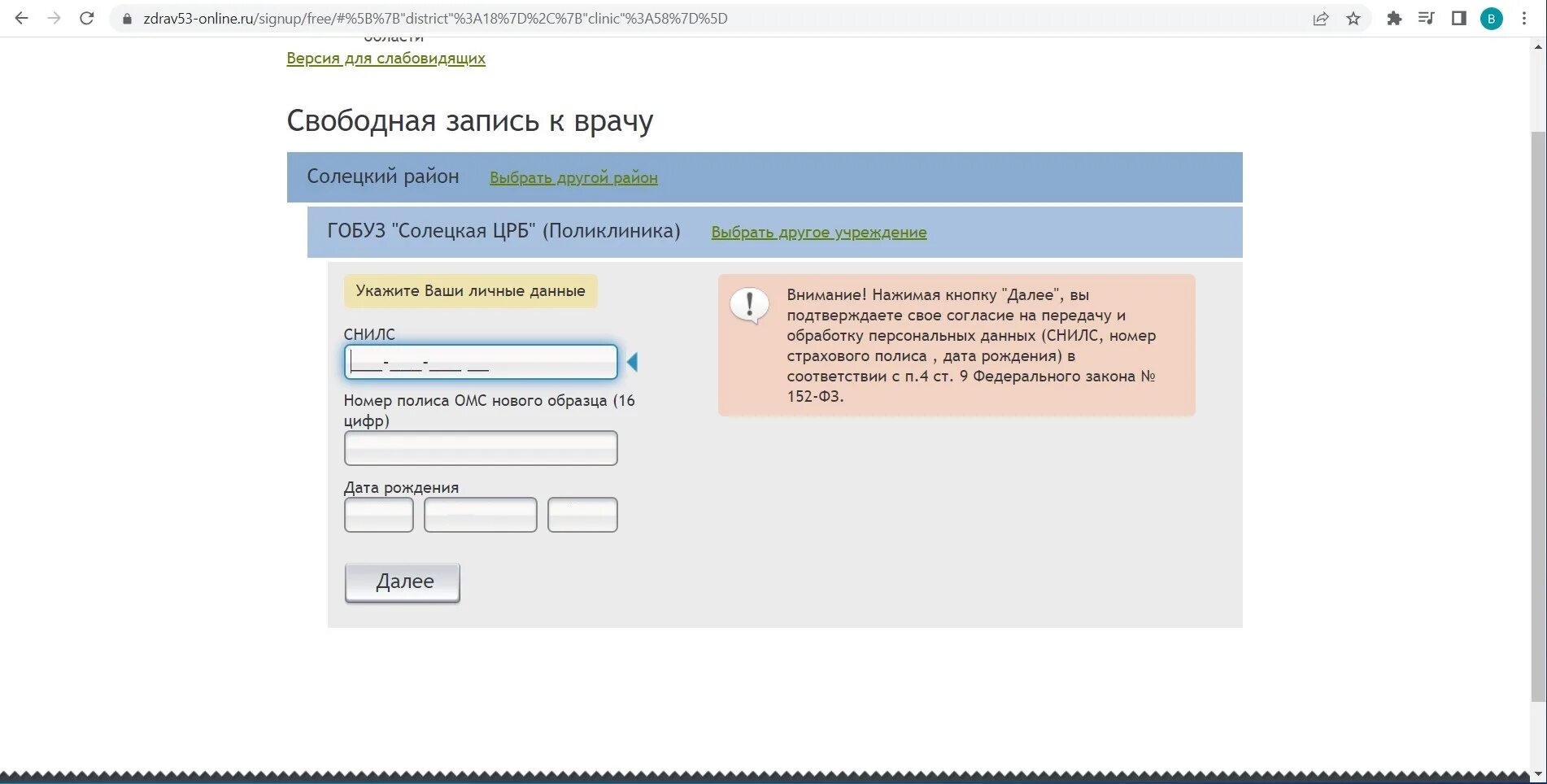1547x784 pixels.
Task: Click the birth date year field
Action: click(x=582, y=515)
